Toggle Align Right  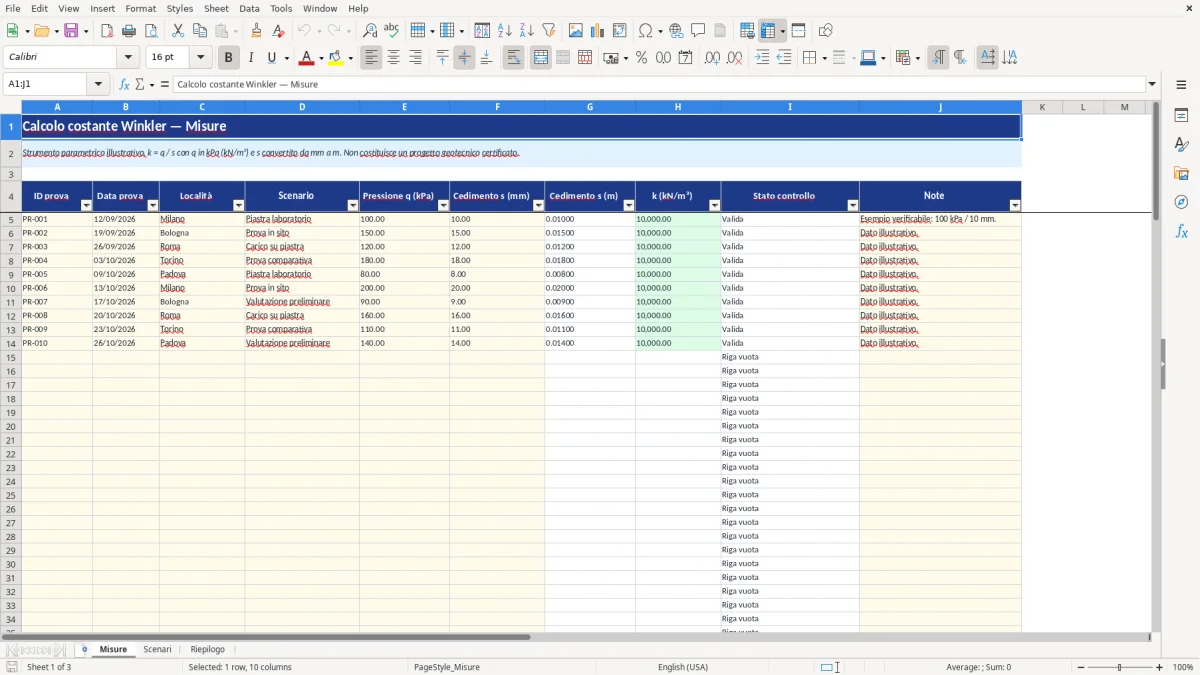(415, 58)
